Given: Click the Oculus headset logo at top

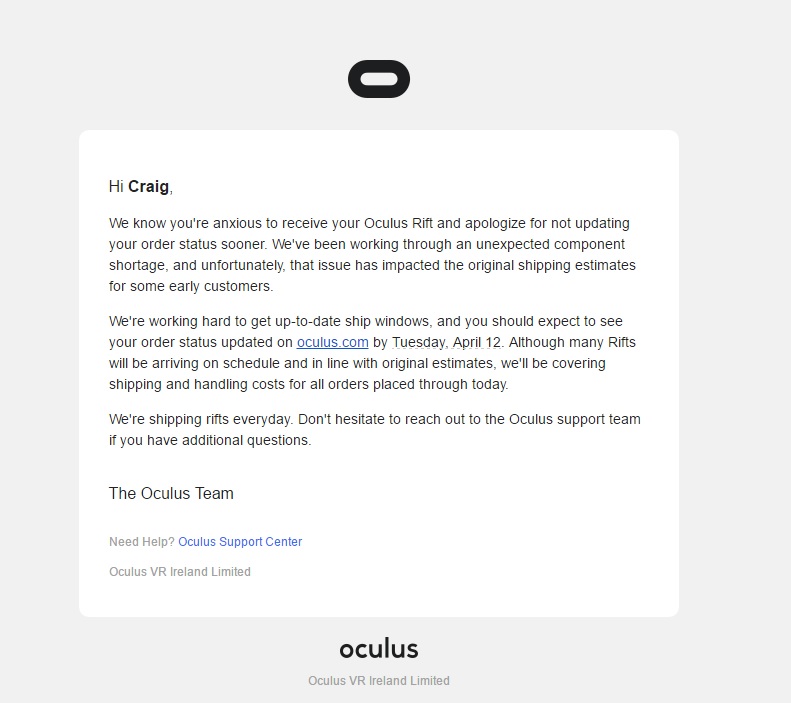Looking at the screenshot, I should (x=379, y=80).
